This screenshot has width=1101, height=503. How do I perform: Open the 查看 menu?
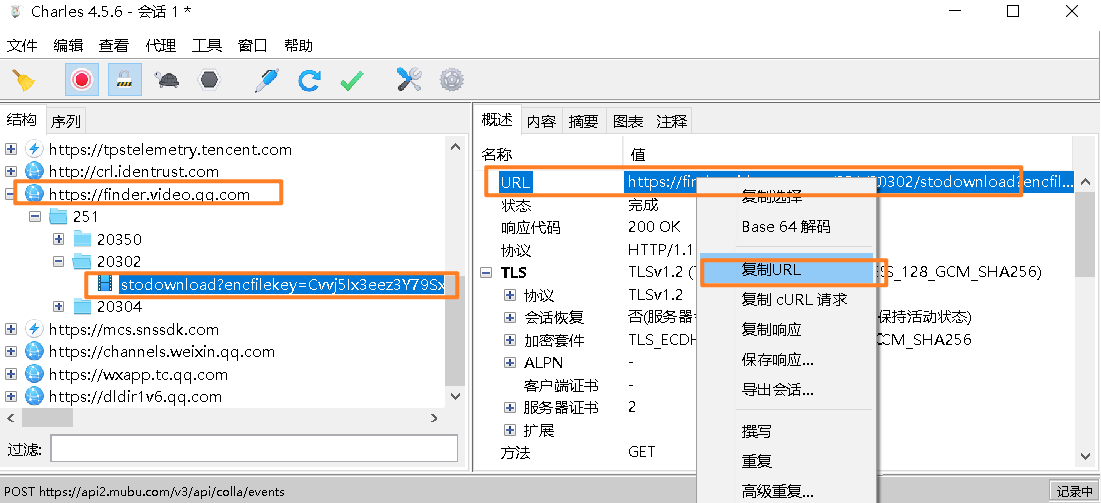tap(114, 46)
